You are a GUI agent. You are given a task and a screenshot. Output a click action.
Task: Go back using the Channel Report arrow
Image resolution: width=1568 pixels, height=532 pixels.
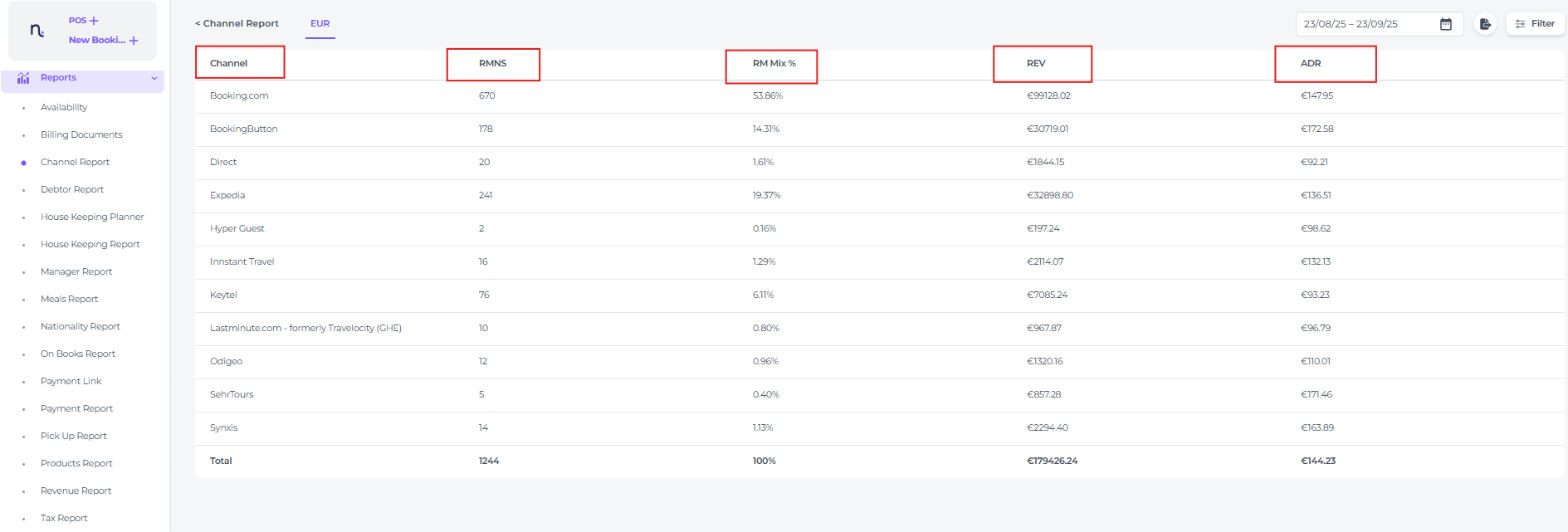(198, 23)
